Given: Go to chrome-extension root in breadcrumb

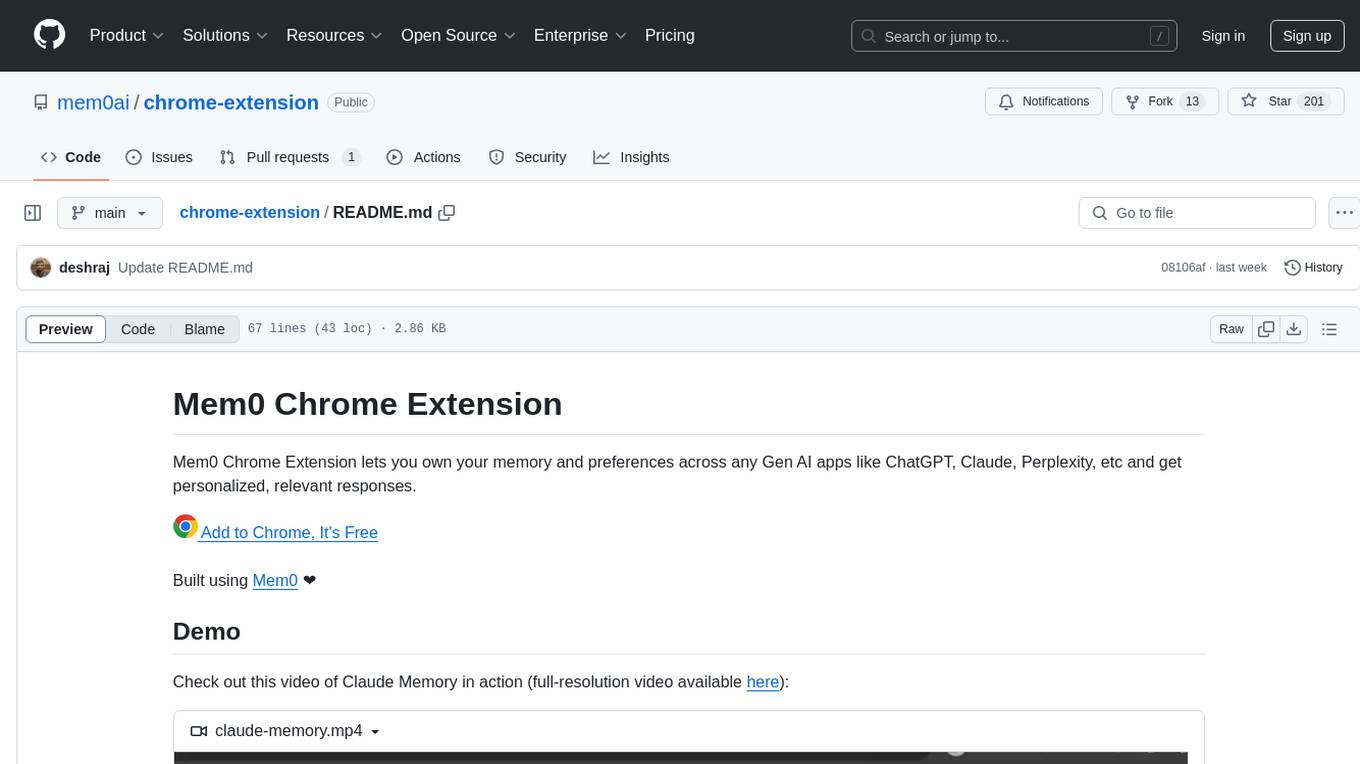Looking at the screenshot, I should click(249, 213).
